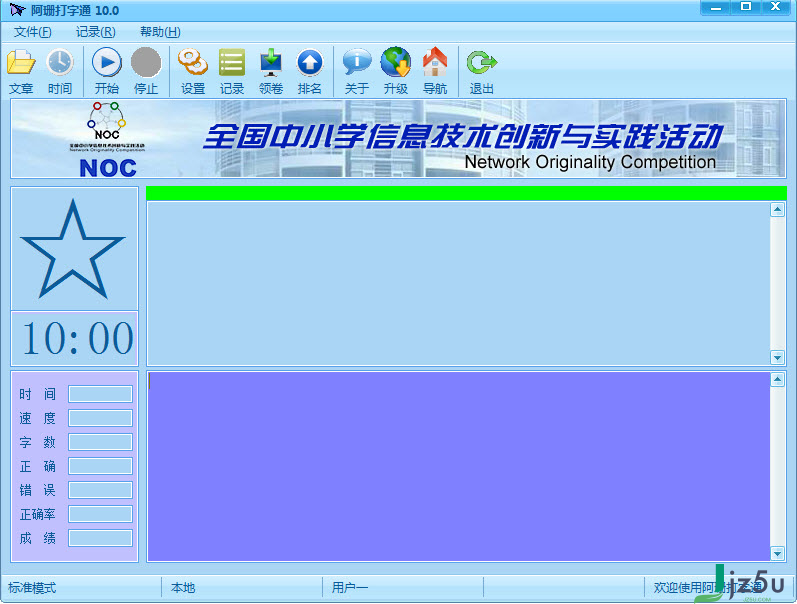Image resolution: width=797 pixels, height=604 pixels.
Task: Click down arrow of article area scrollbar
Action: pos(777,357)
